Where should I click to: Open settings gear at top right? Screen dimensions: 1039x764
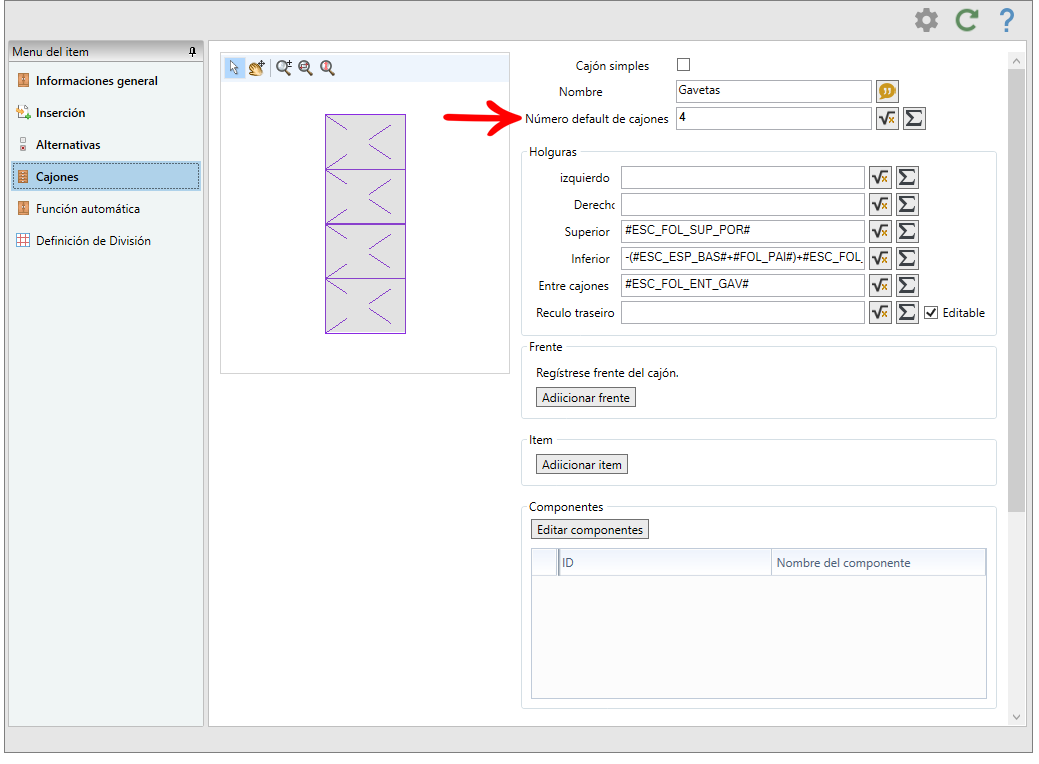click(926, 20)
